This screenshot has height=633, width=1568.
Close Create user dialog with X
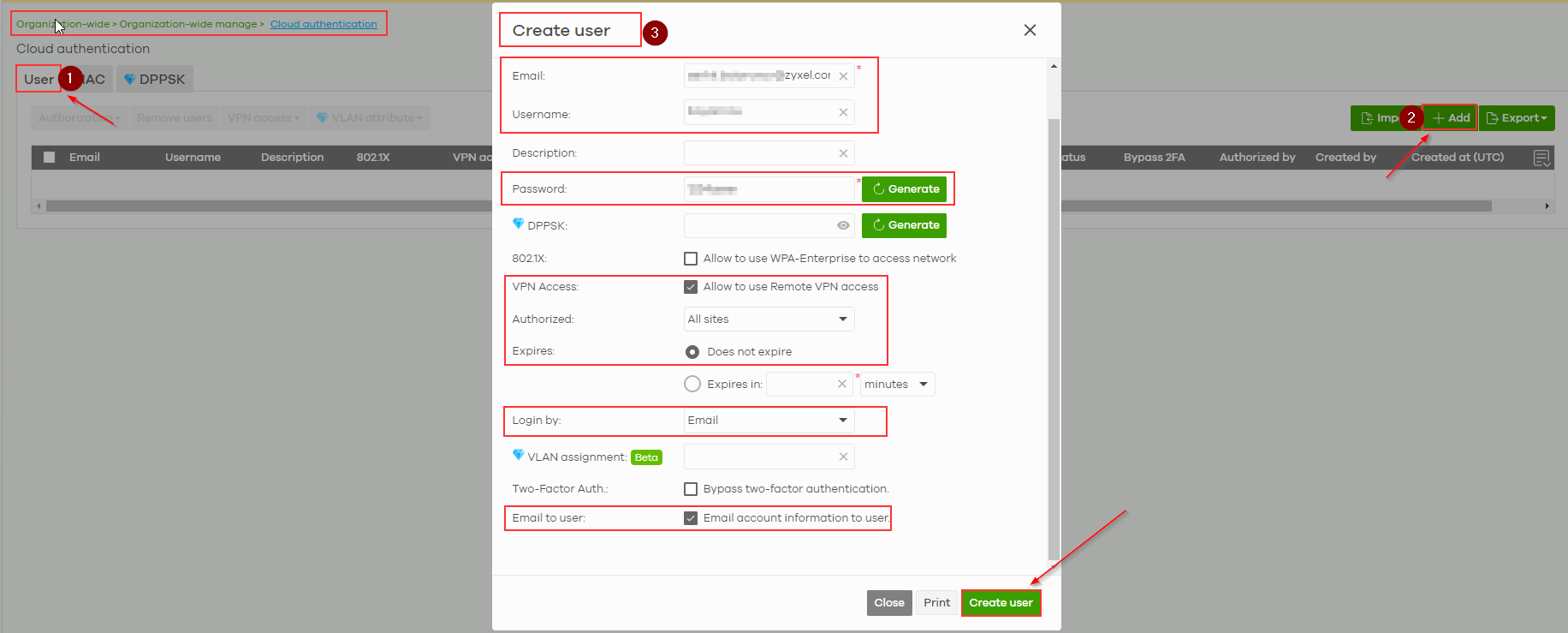tap(1030, 30)
